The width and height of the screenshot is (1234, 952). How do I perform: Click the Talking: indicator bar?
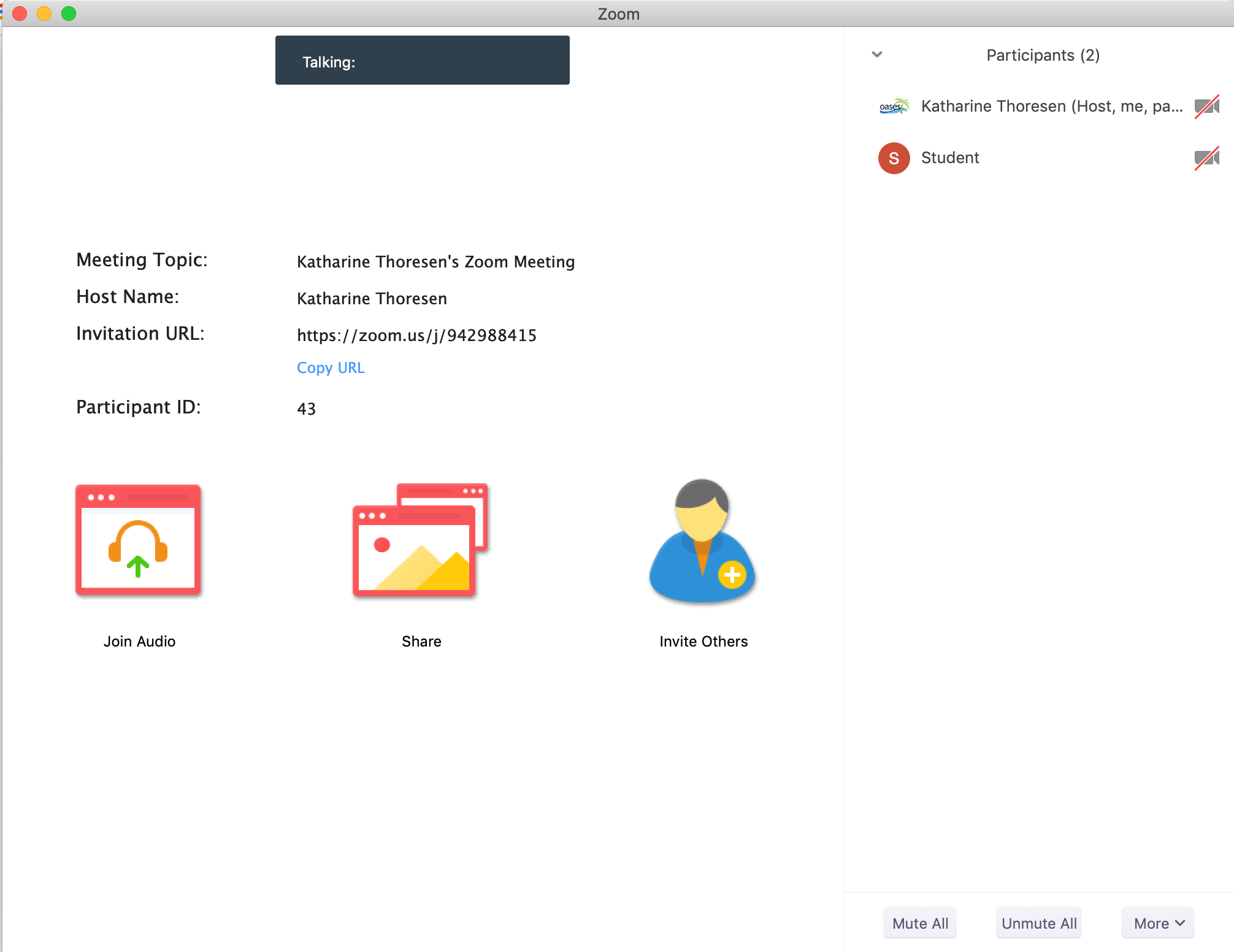422,60
